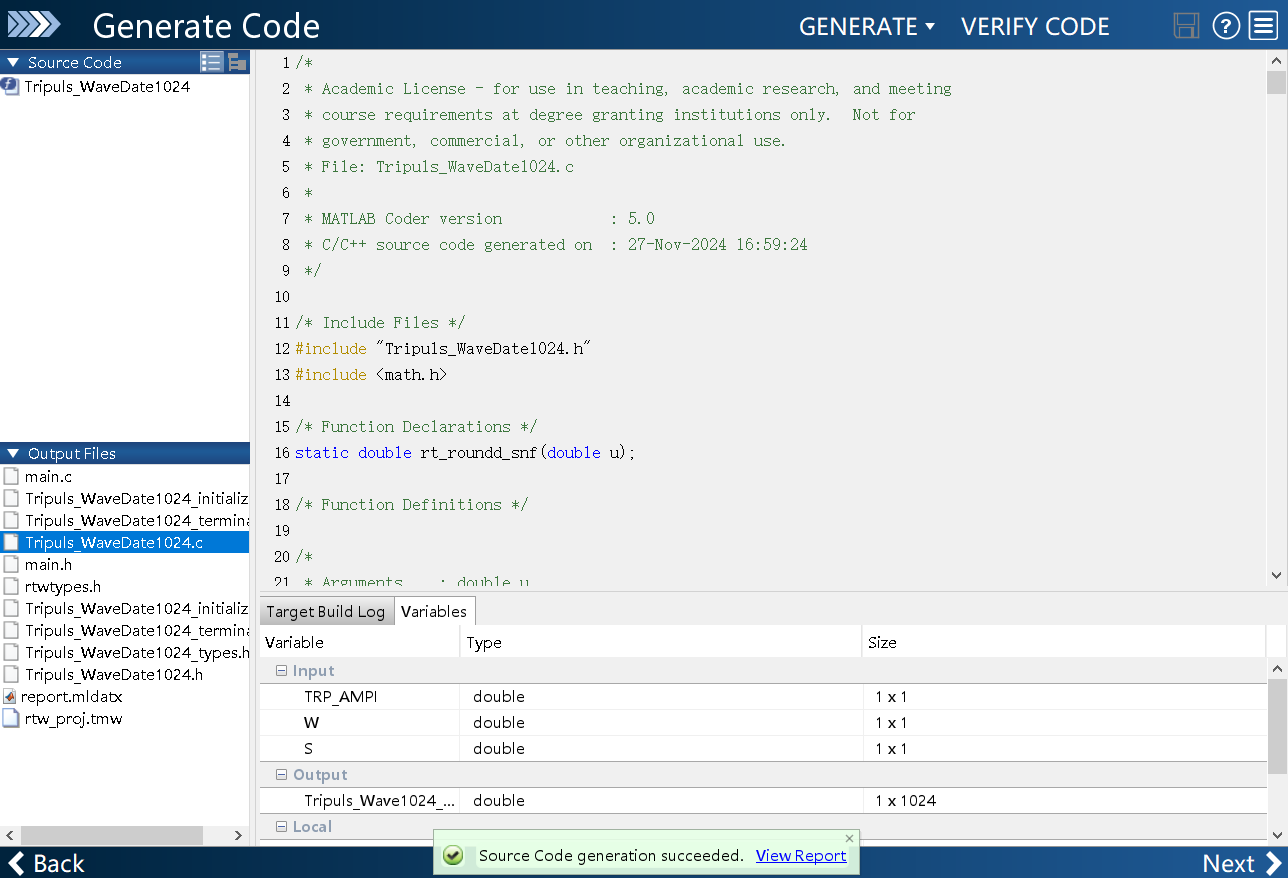
Task: Open rtwtypes.h file
Action: [x=63, y=587]
